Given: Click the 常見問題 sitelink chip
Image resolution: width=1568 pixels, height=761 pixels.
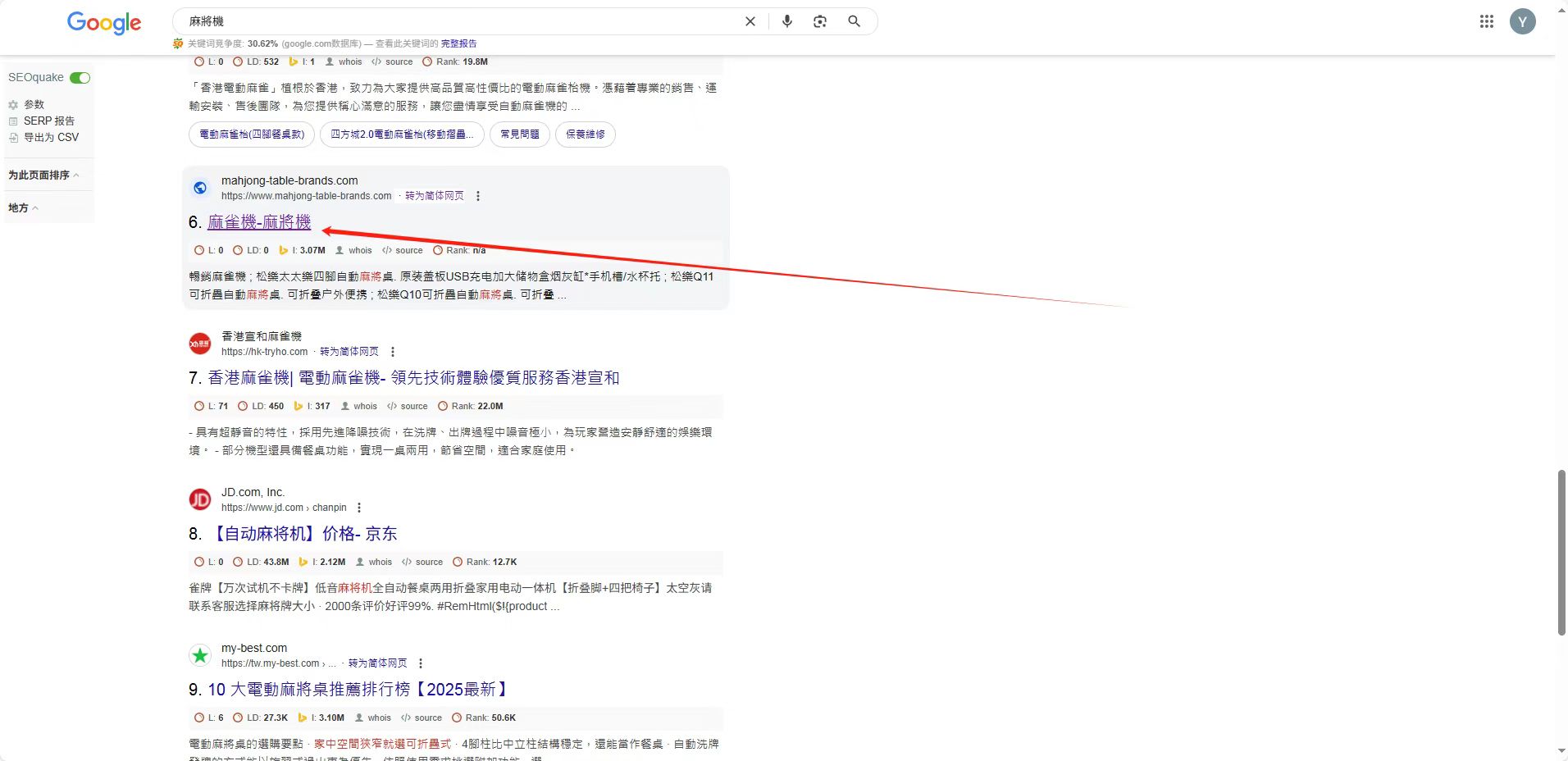Looking at the screenshot, I should coord(520,134).
